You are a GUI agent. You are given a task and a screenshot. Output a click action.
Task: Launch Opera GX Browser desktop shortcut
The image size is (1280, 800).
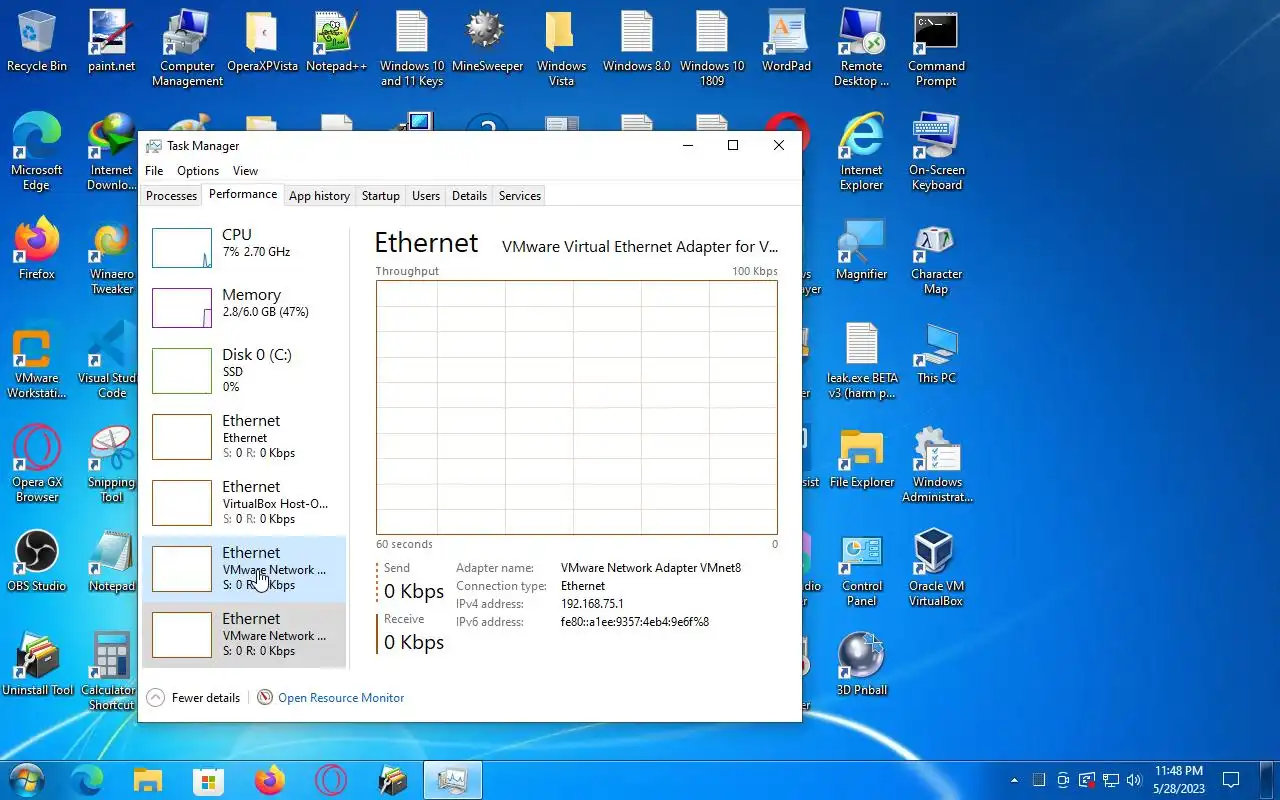point(37,465)
